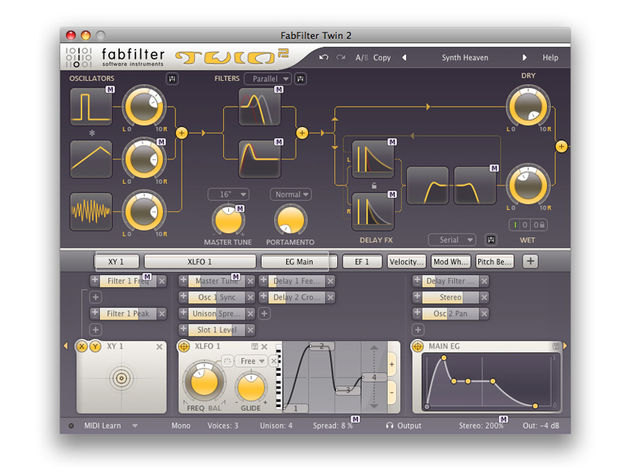This screenshot has height=473, width=630.
Task: Open XLFO 1 Free sync dropdown
Action: pos(251,361)
